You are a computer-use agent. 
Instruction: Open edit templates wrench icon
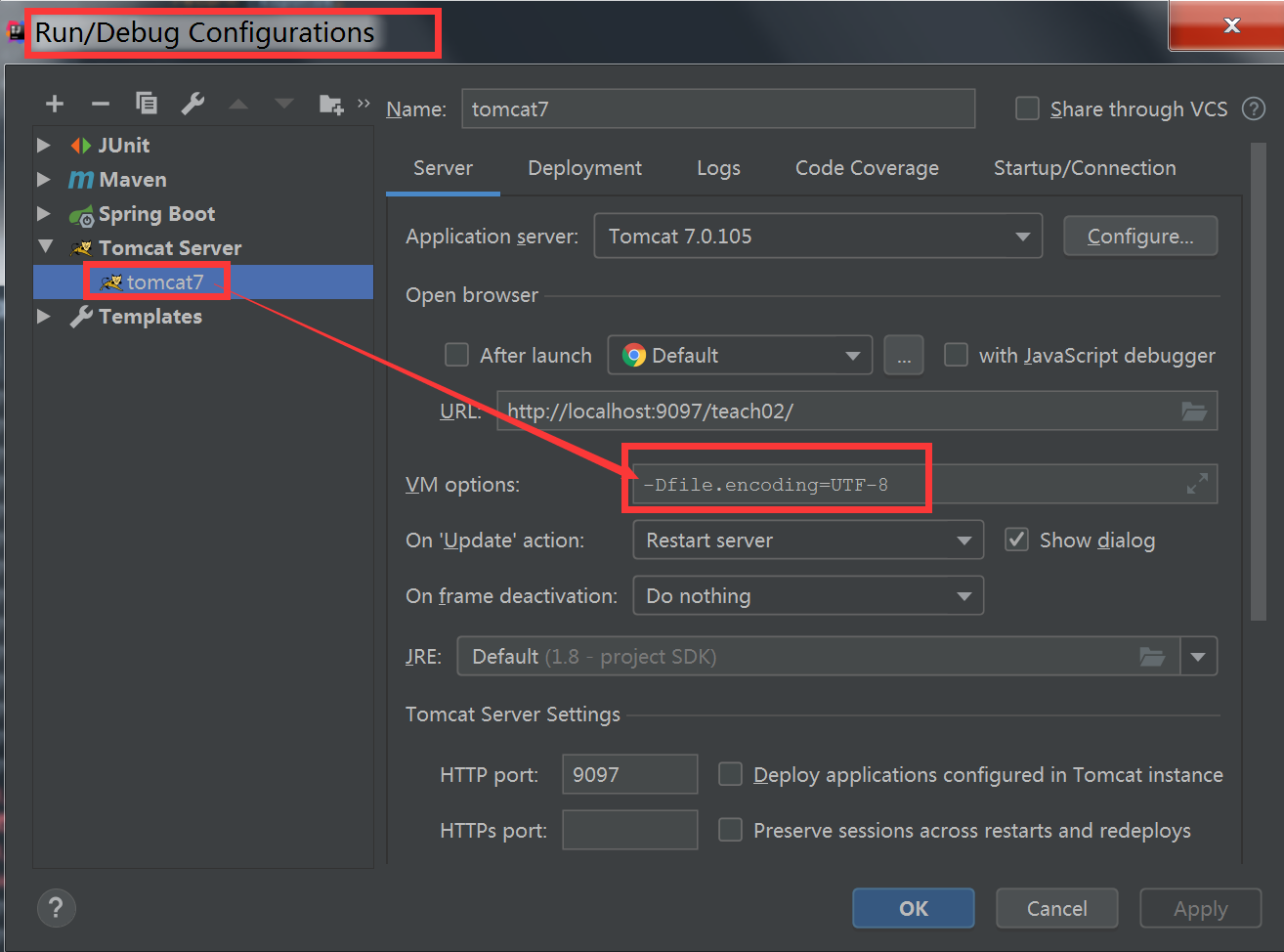point(193,103)
